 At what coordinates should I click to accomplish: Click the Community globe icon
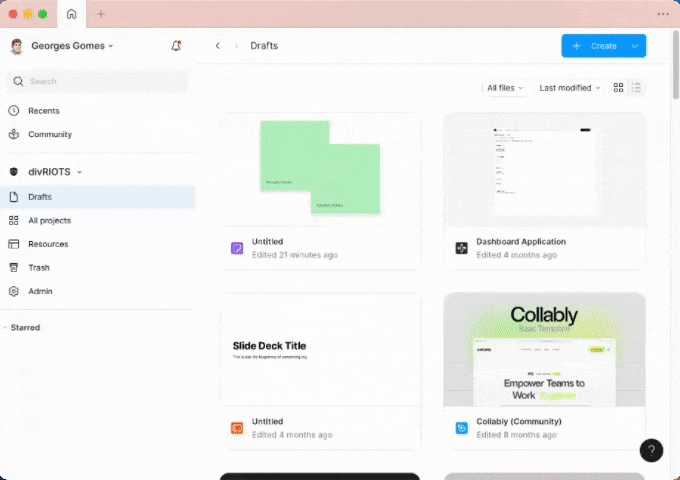14,134
